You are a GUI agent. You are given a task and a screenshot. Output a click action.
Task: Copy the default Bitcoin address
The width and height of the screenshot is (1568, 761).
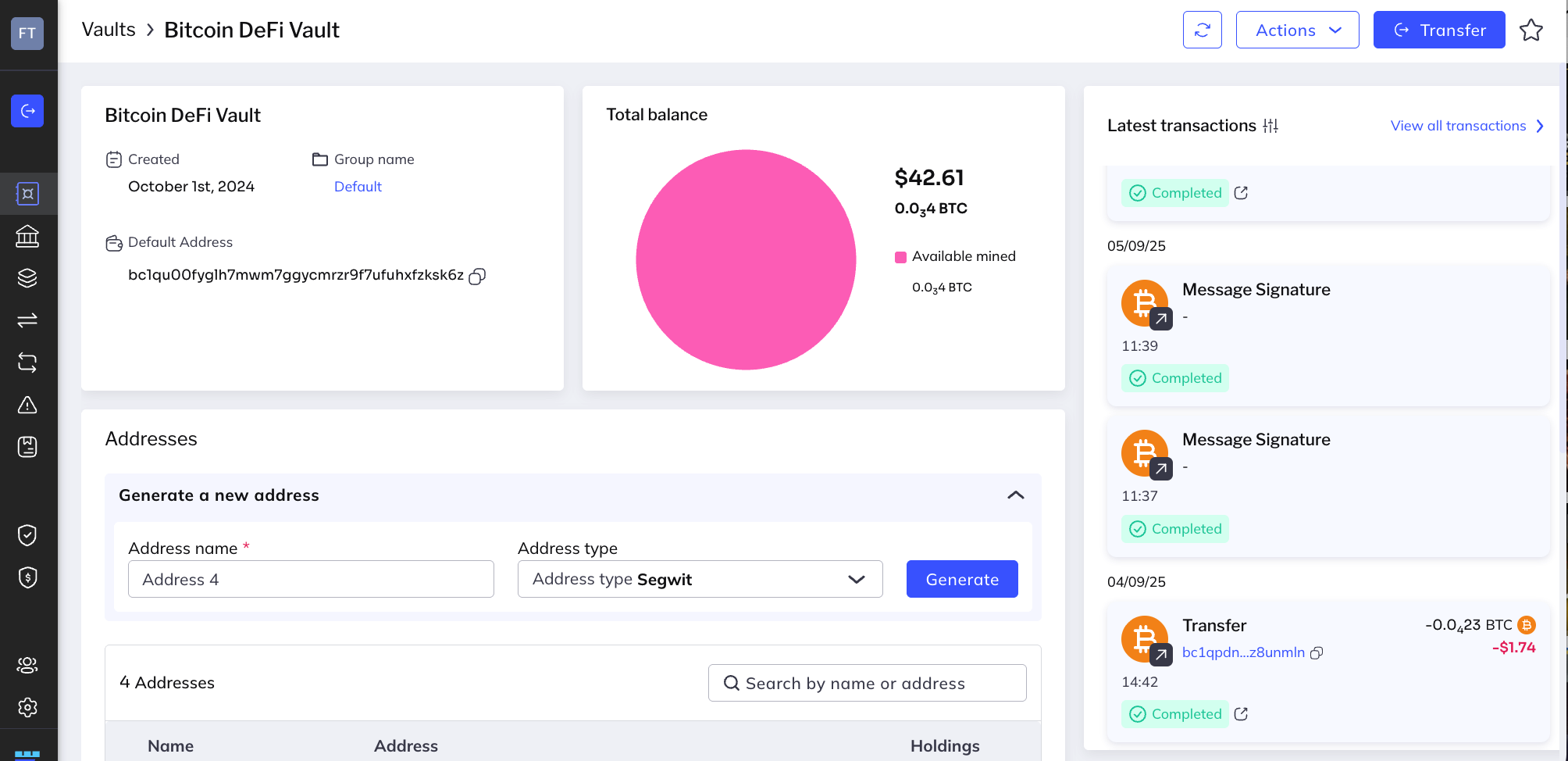pos(477,276)
